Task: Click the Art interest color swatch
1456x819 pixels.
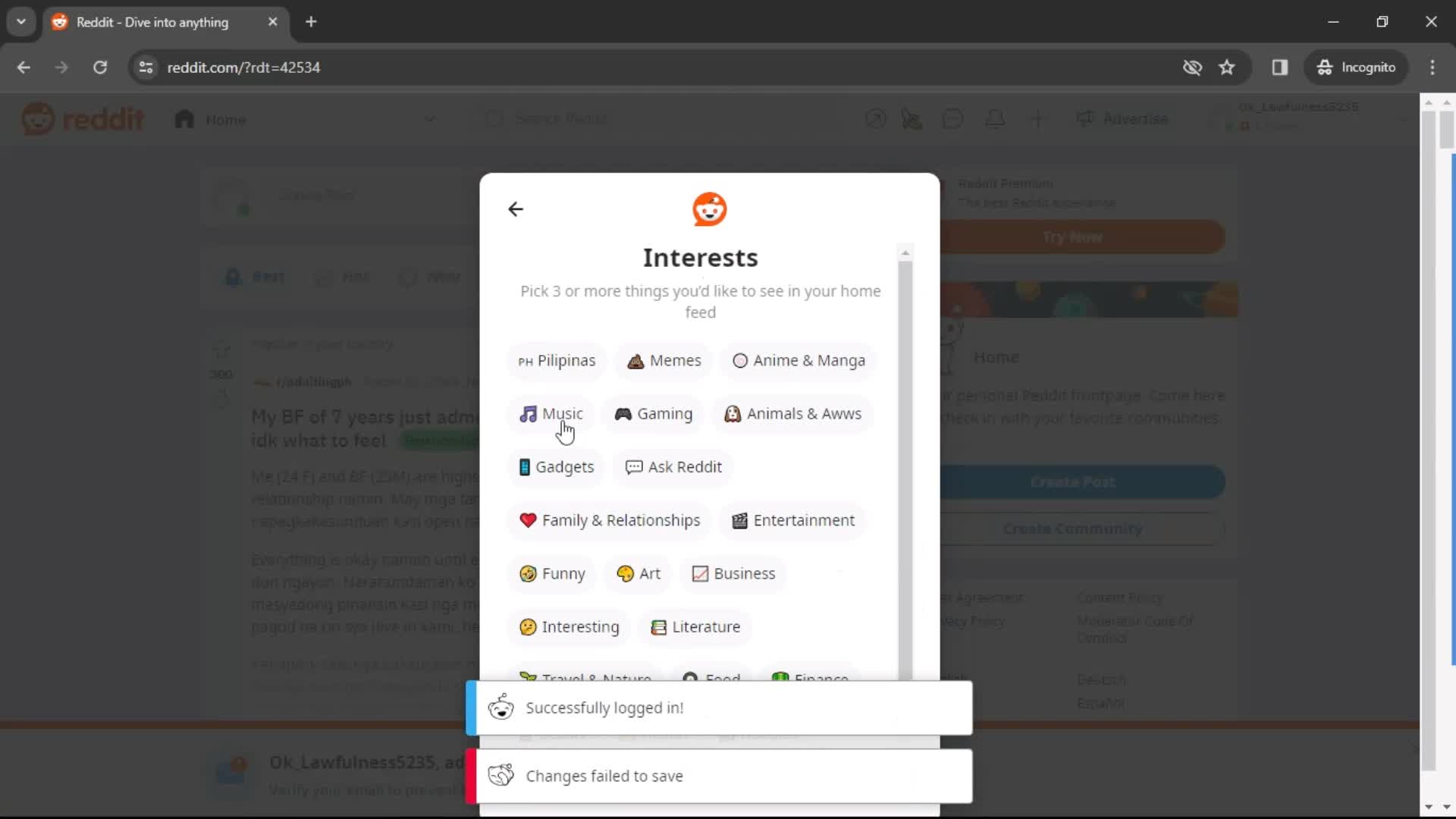Action: (x=624, y=573)
